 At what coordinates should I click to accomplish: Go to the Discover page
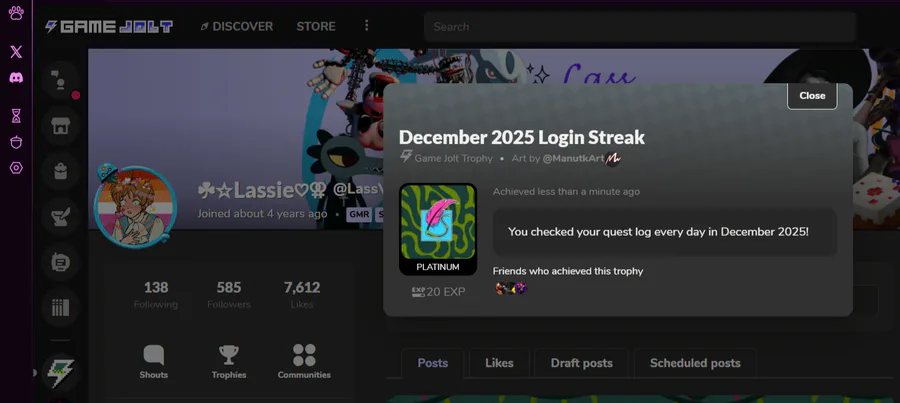pyautogui.click(x=236, y=26)
